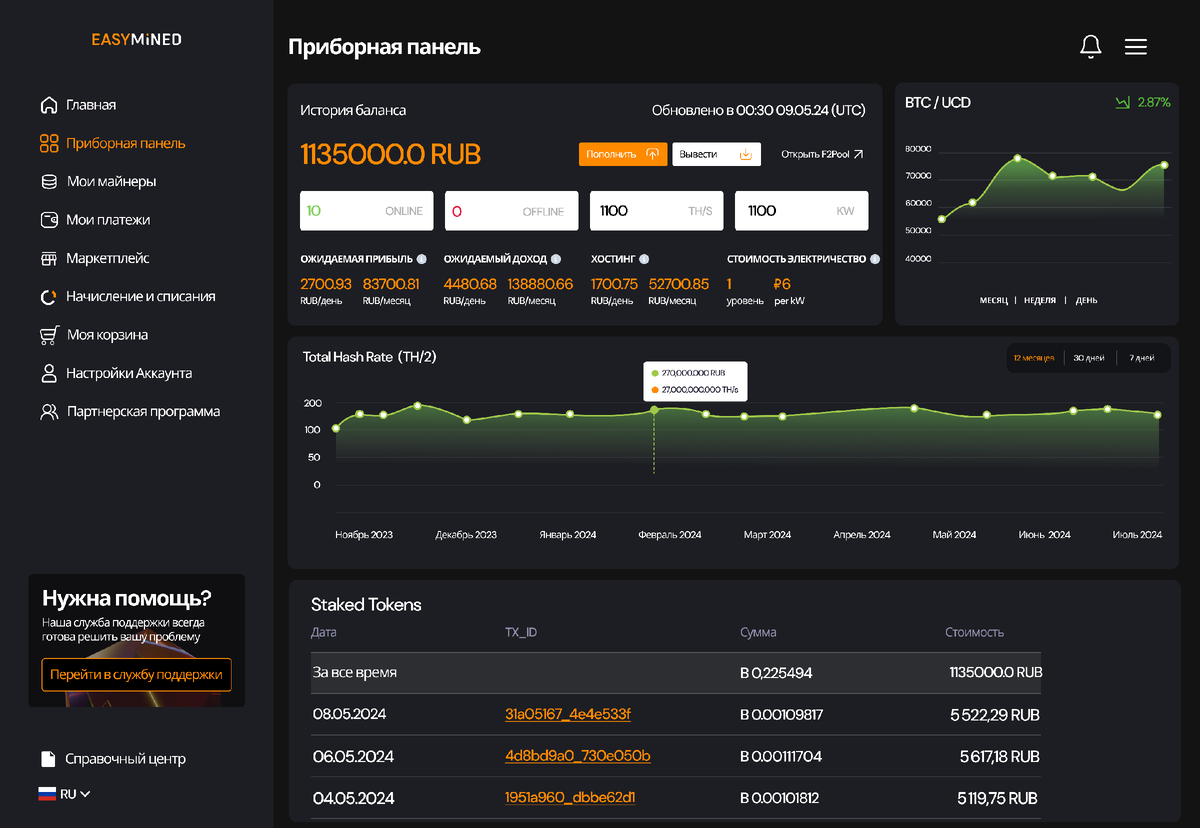1200x828 pixels.
Task: Click the Партнерская программа people icon
Action: (x=48, y=412)
